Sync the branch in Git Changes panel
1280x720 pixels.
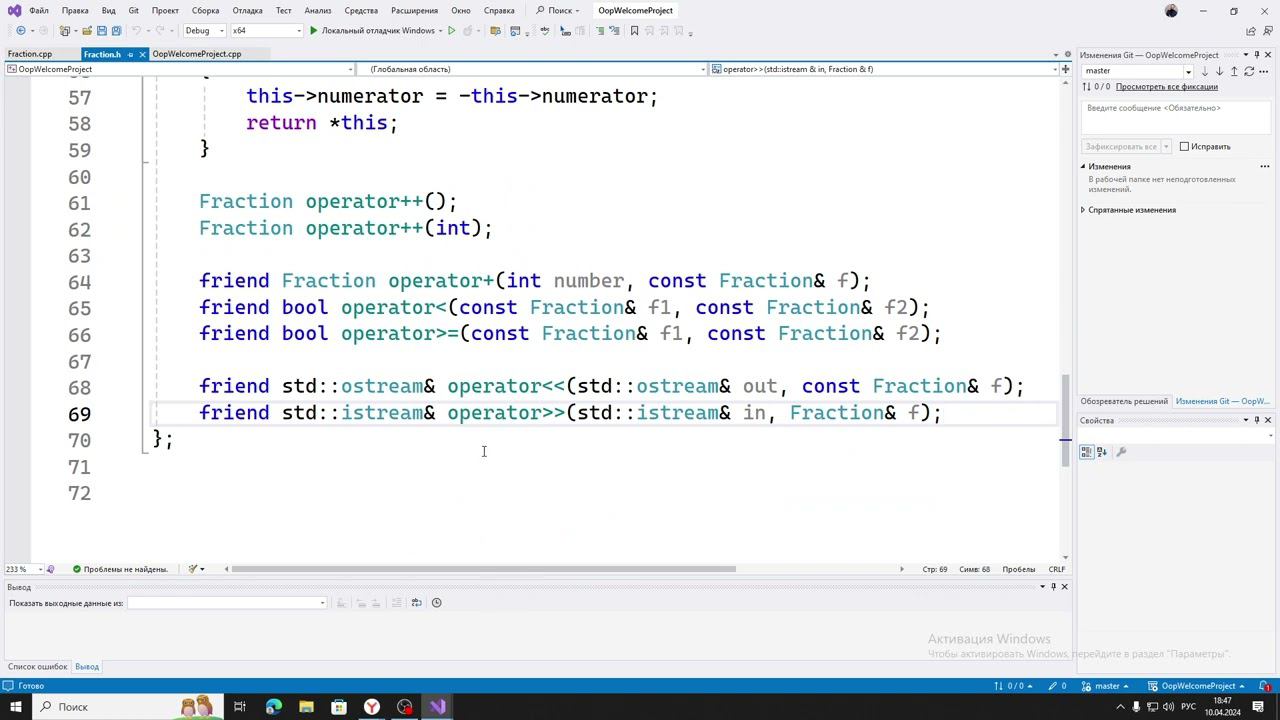[1249, 71]
